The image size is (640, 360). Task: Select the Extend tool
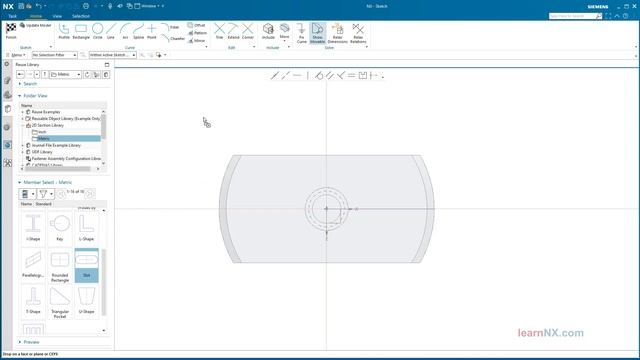(x=233, y=31)
